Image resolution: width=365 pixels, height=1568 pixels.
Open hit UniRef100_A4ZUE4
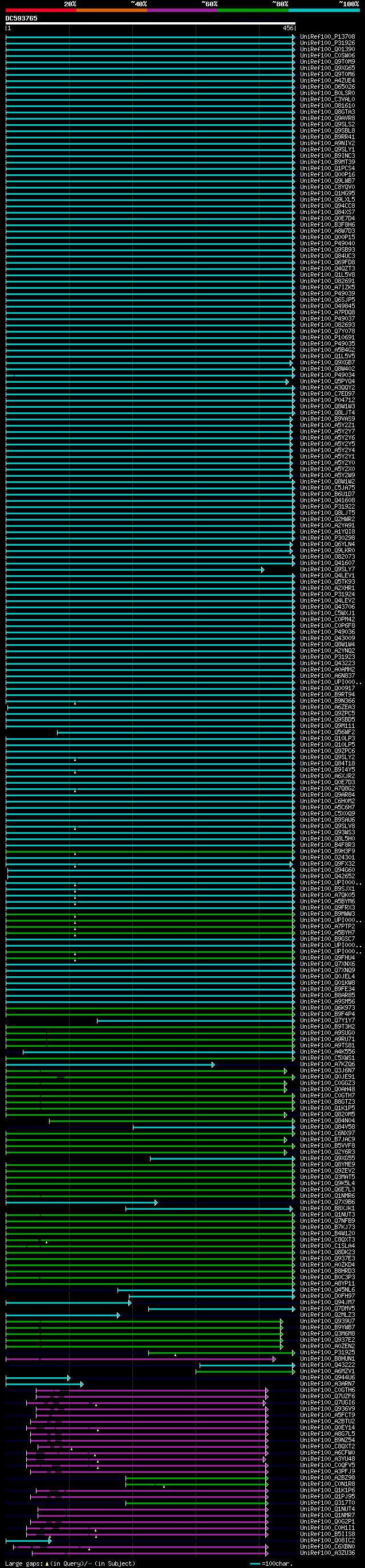pyautogui.click(x=327, y=81)
